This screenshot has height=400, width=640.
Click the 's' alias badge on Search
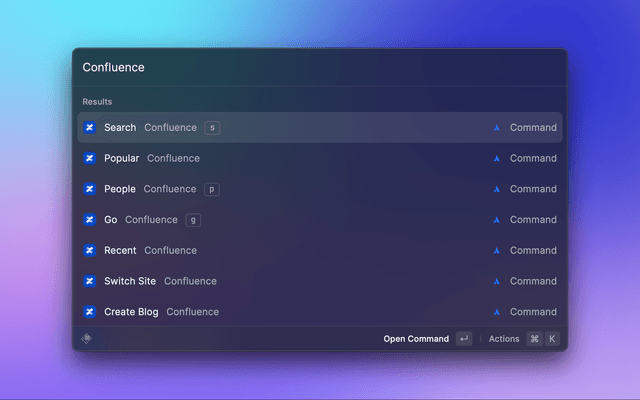click(212, 128)
